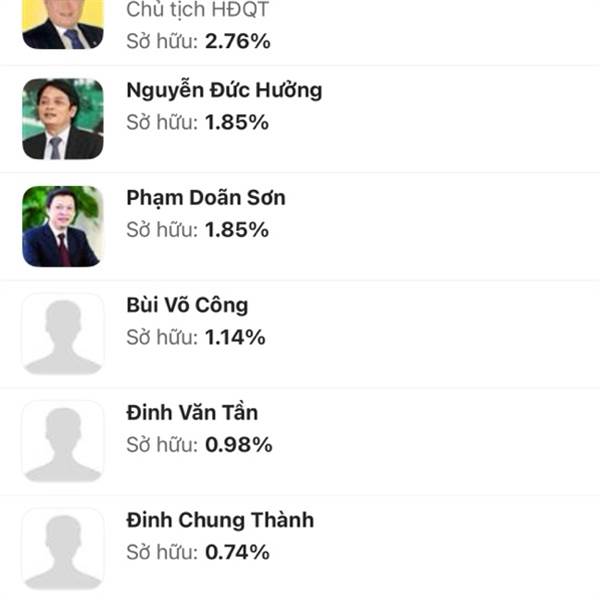This screenshot has width=600, height=600.
Task: Open the Nguyễn Đức Hưởng name link
Action: tap(224, 90)
